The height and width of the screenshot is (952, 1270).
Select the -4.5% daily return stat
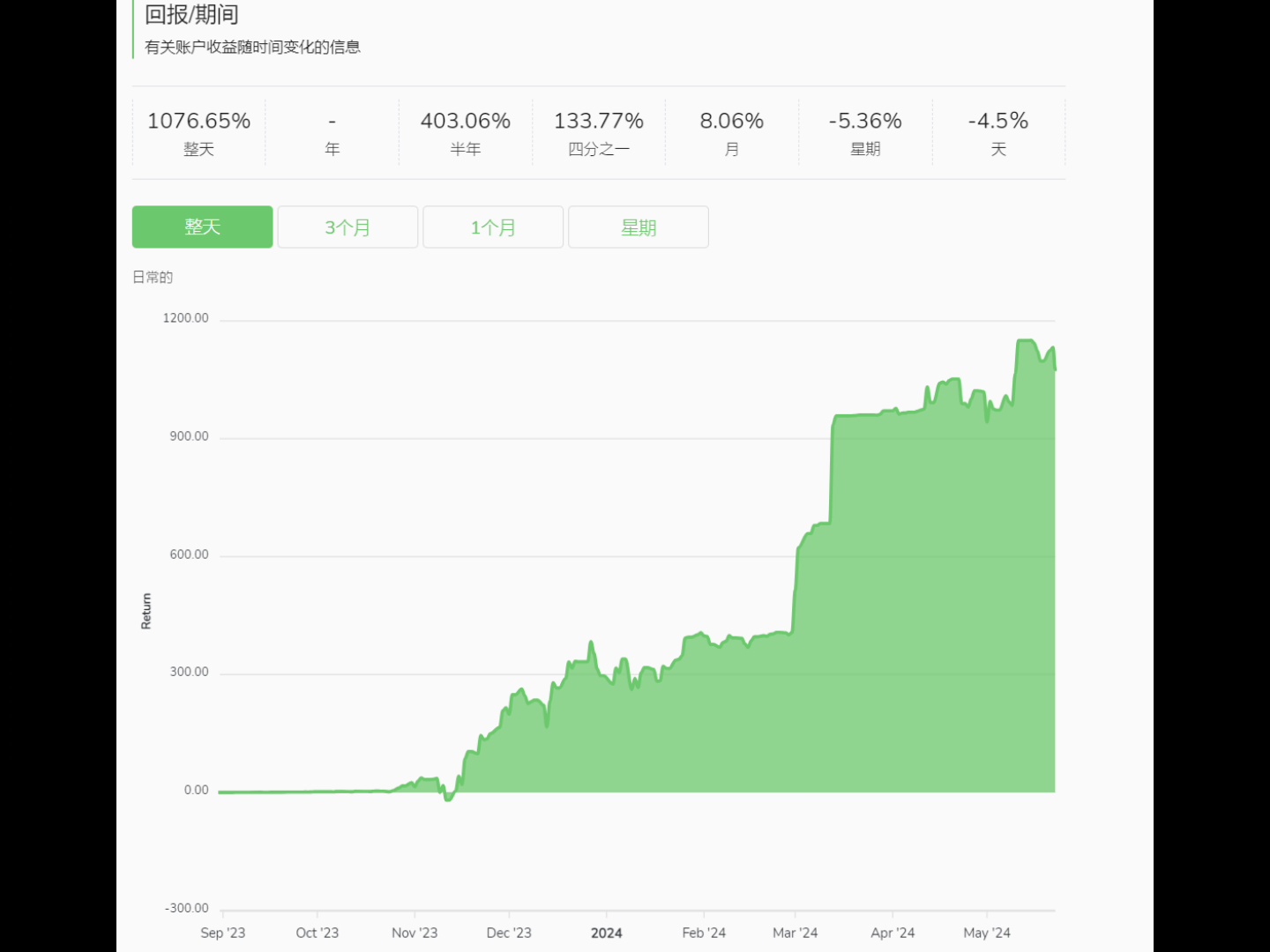click(998, 121)
